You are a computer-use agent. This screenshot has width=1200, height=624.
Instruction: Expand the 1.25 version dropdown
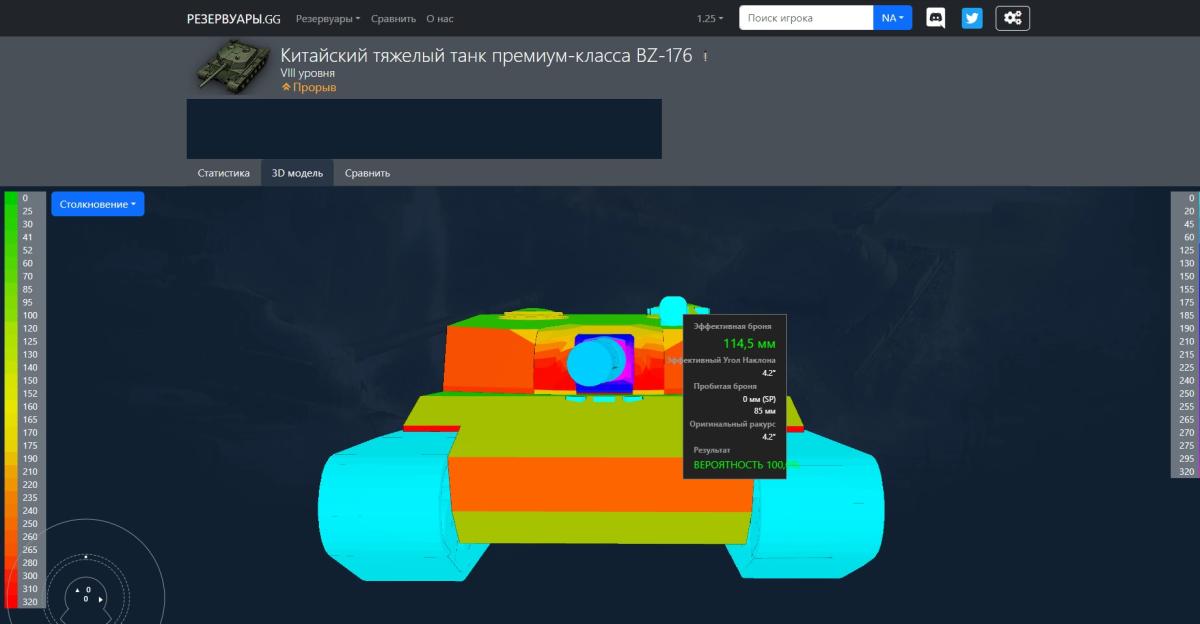(x=710, y=18)
